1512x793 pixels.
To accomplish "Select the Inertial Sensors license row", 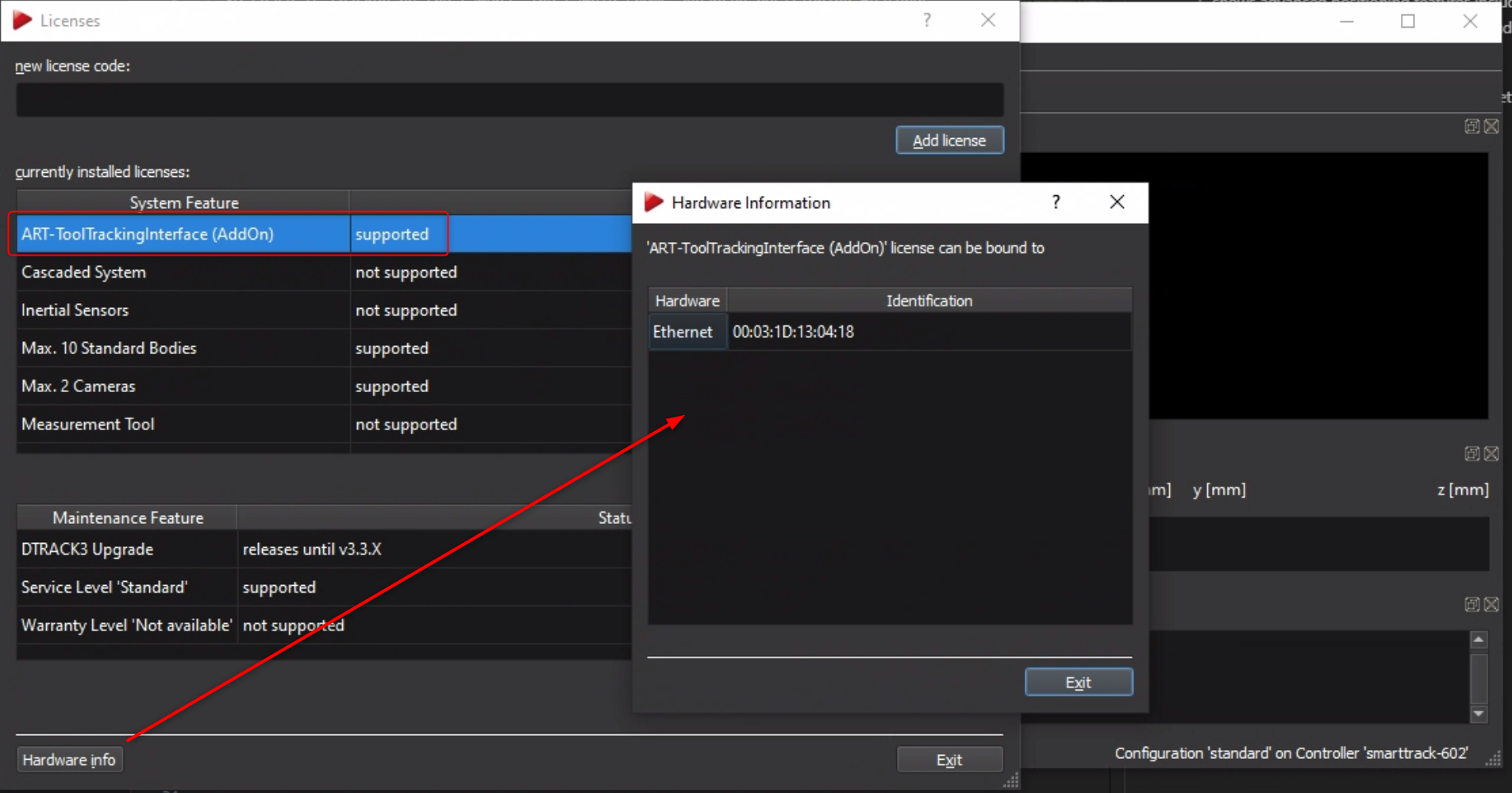I will (x=324, y=310).
